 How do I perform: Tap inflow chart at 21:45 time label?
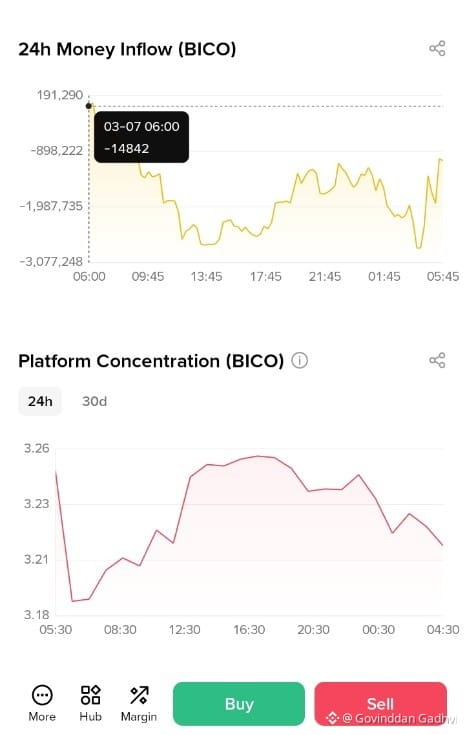click(x=325, y=277)
